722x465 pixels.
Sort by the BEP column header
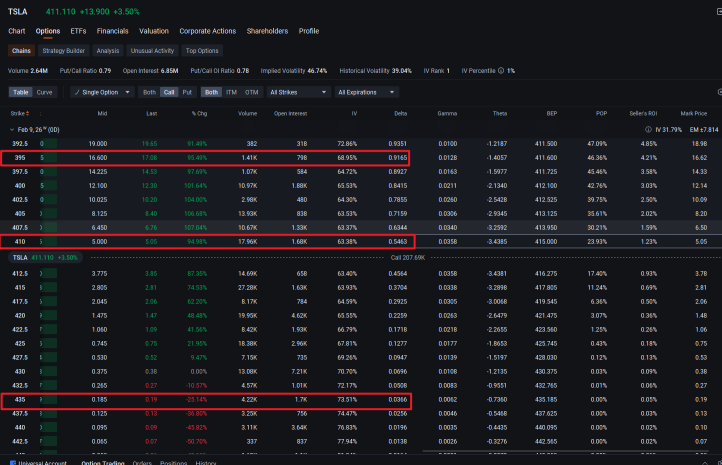coord(552,114)
